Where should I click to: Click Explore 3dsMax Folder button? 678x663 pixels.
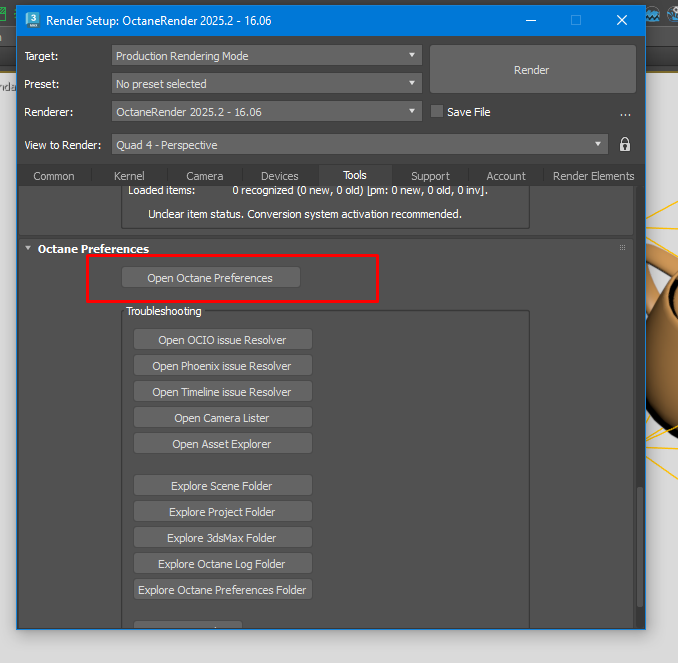point(223,537)
